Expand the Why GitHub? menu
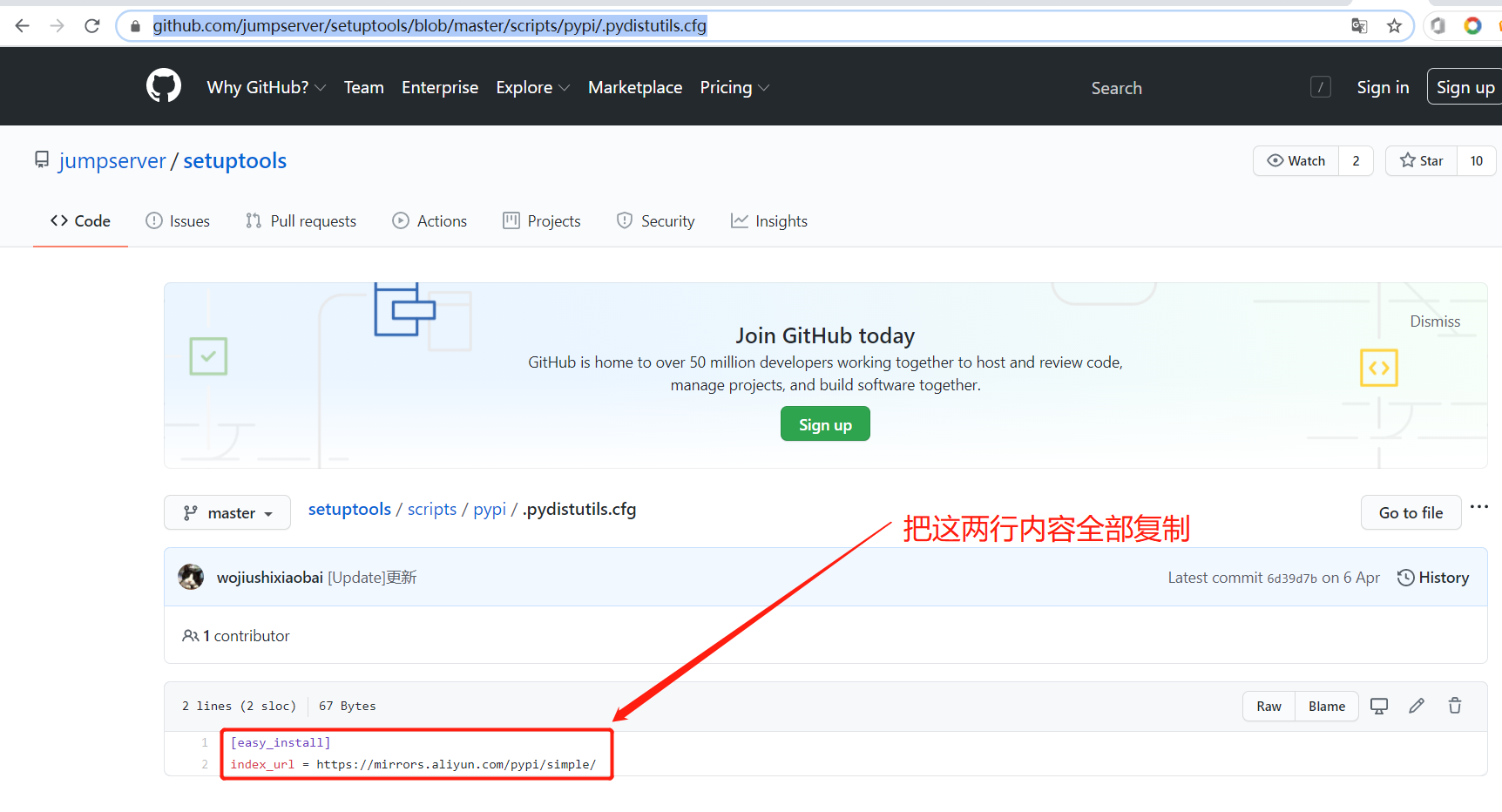1502x812 pixels. point(266,87)
